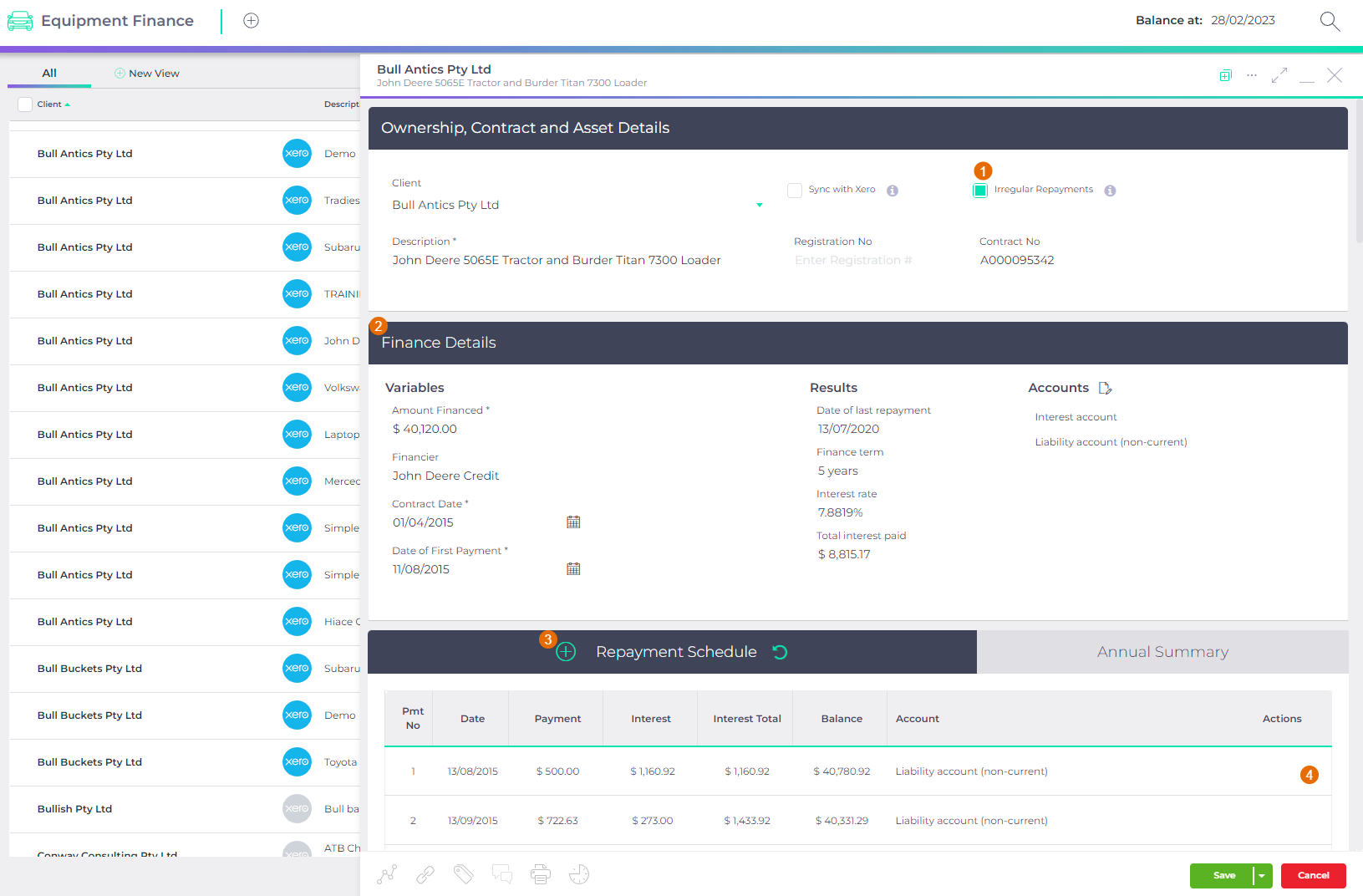The image size is (1363, 896).
Task: Click balance $ 40,780.92 cell
Action: click(x=842, y=771)
